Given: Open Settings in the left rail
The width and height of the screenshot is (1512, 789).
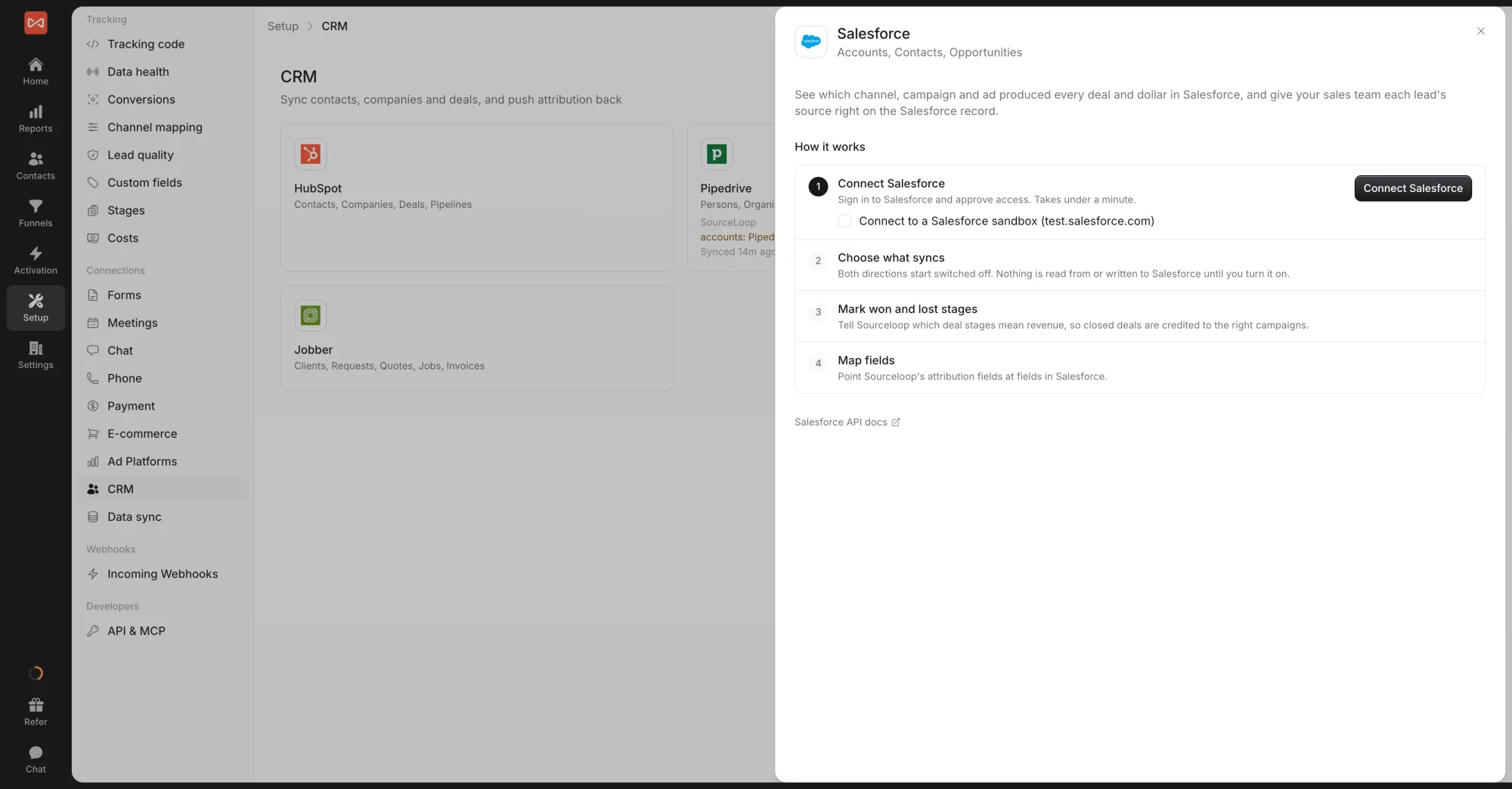Looking at the screenshot, I should [36, 354].
